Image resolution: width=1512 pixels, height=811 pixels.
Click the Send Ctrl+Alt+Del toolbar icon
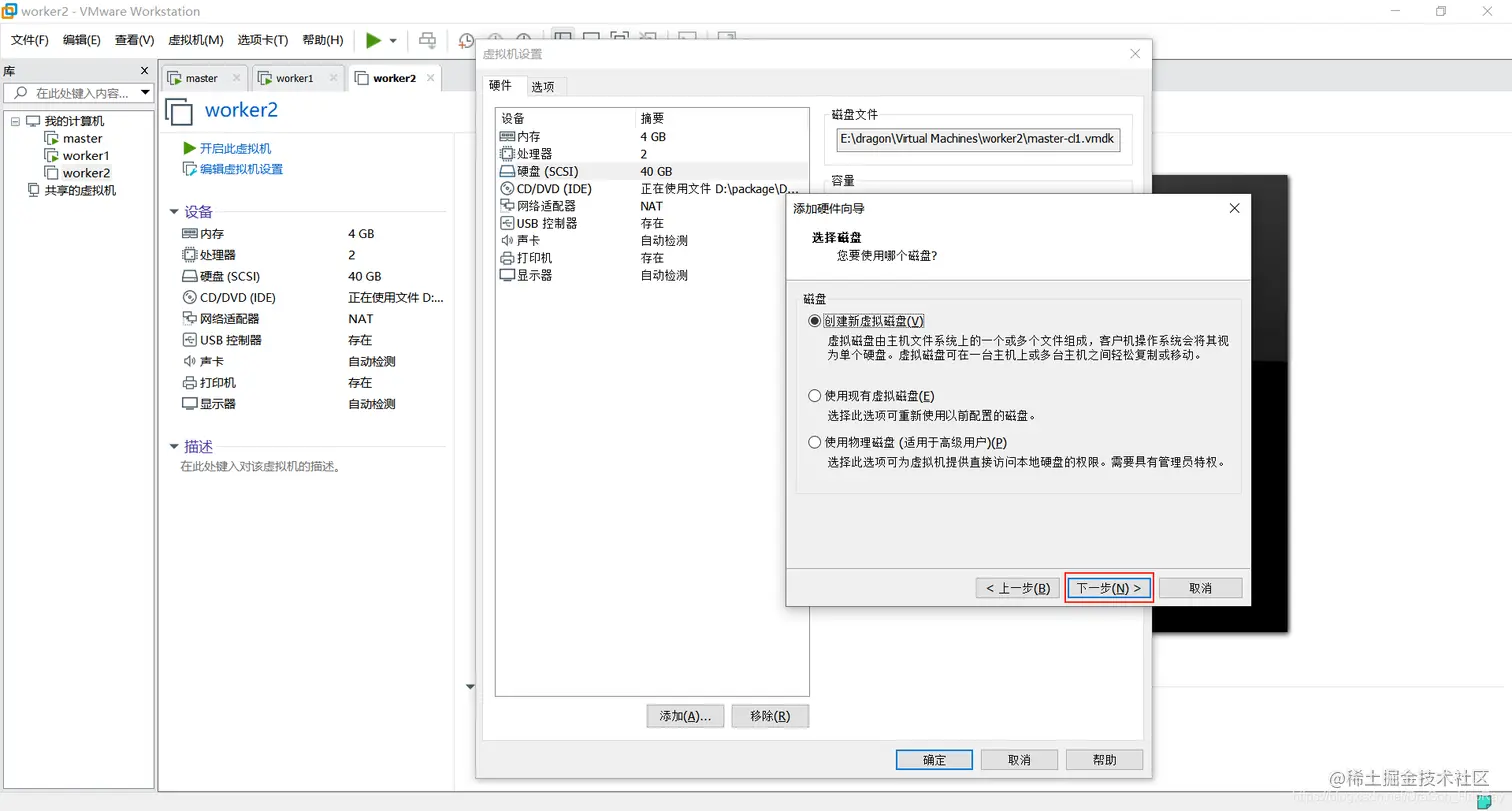(427, 40)
